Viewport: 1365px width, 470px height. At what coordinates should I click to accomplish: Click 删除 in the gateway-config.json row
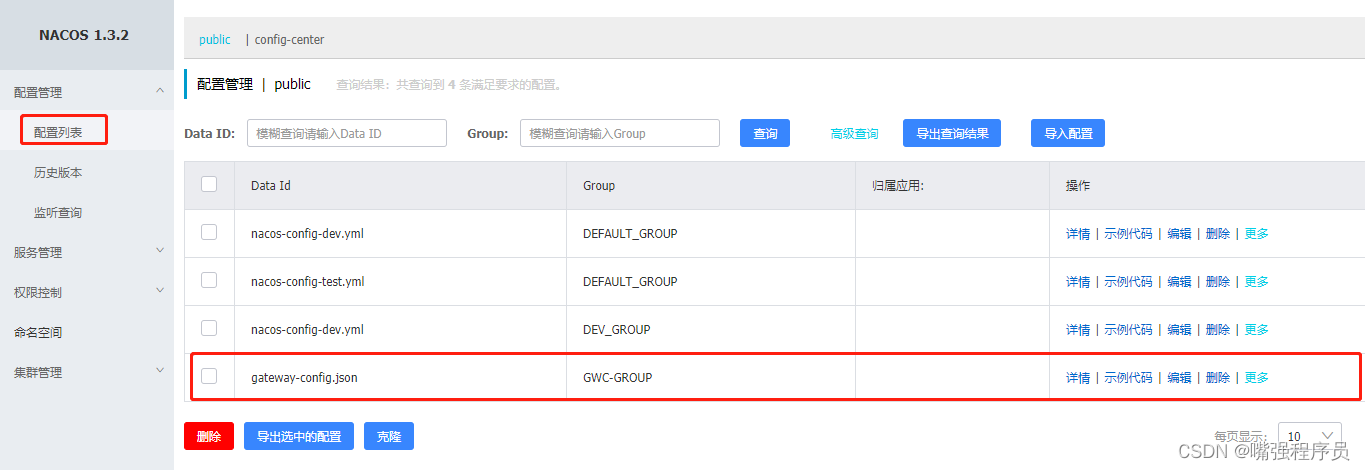[1218, 377]
